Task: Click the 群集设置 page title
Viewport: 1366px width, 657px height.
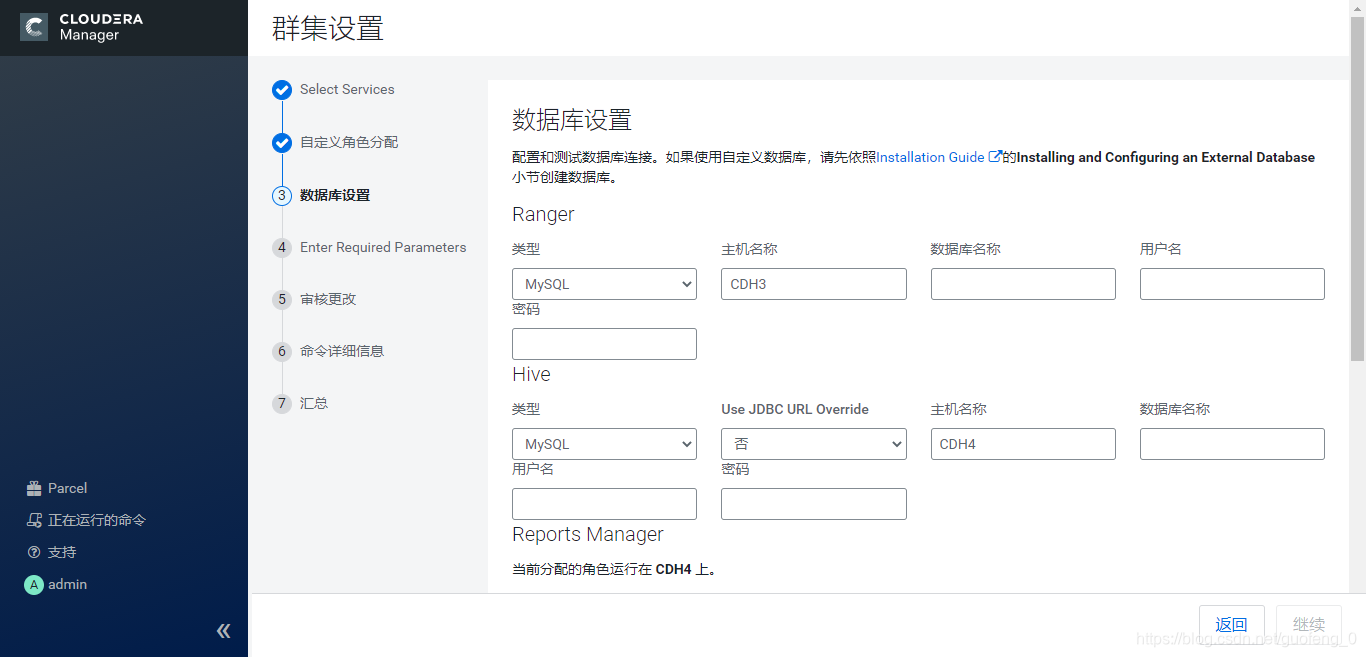Action: 328,28
